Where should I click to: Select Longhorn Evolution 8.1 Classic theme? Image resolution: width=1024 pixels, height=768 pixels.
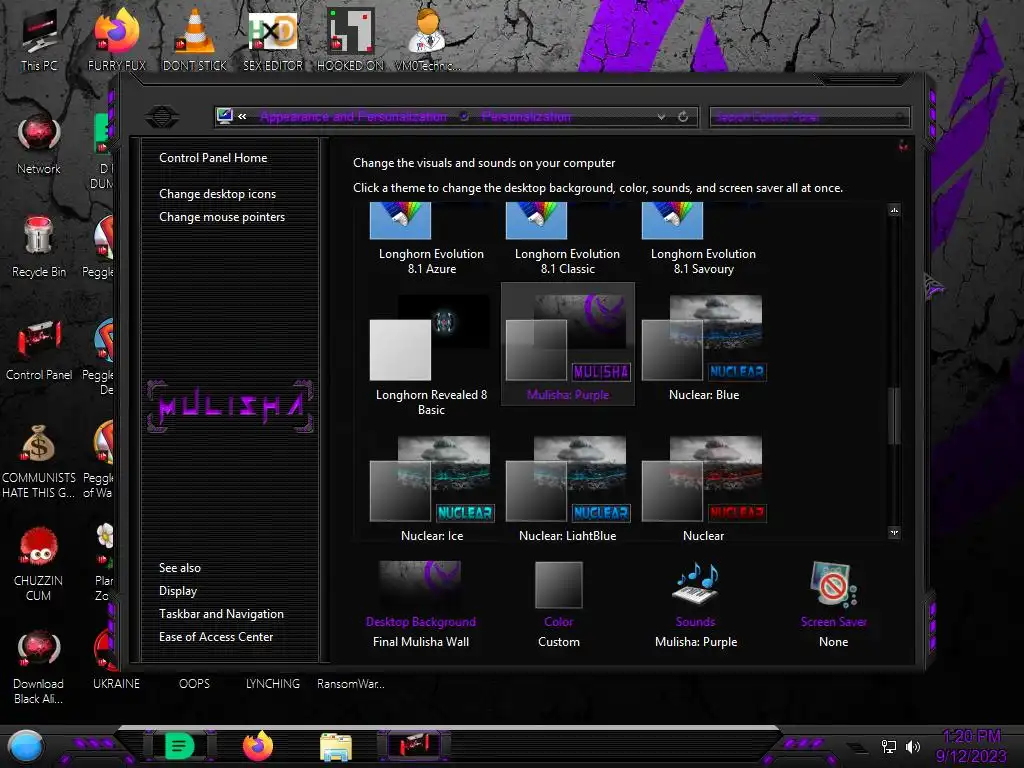pos(568,239)
